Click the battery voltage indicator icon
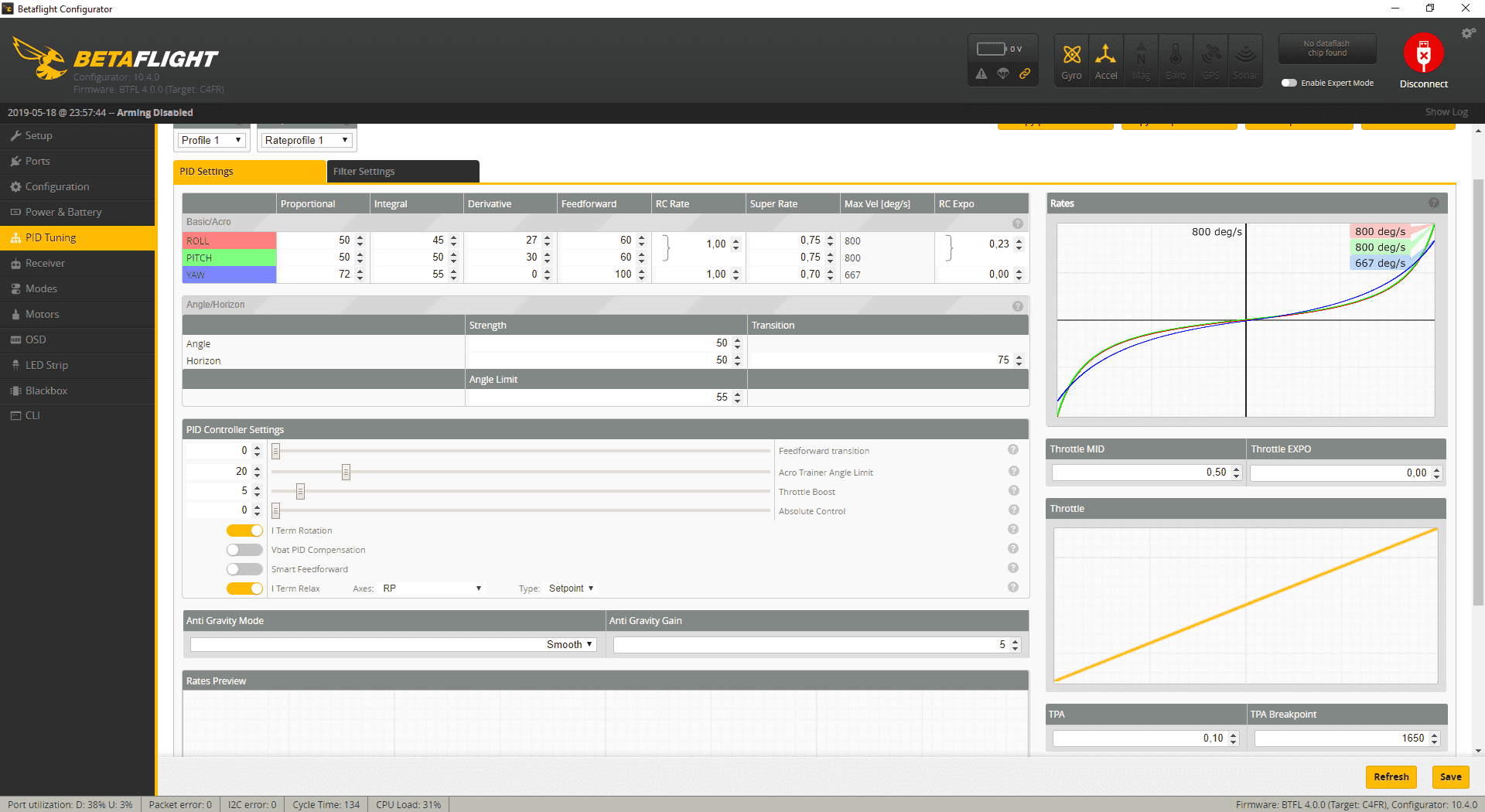 pos(991,49)
